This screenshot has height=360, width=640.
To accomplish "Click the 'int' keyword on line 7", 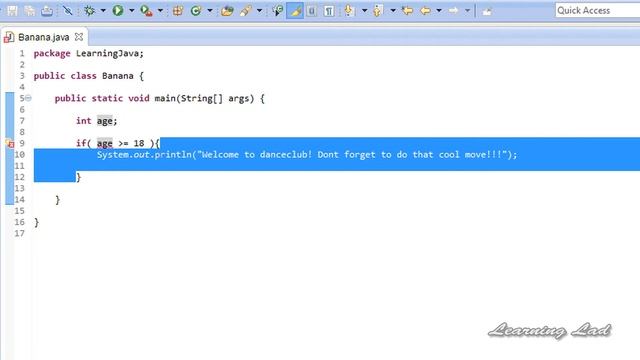I will pos(84,121).
